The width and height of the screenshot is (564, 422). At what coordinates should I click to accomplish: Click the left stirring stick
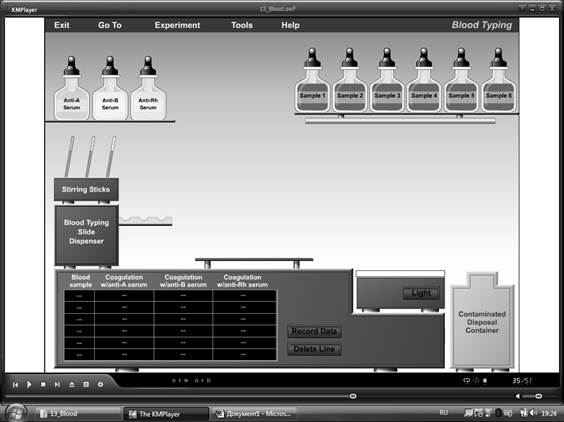click(x=70, y=157)
